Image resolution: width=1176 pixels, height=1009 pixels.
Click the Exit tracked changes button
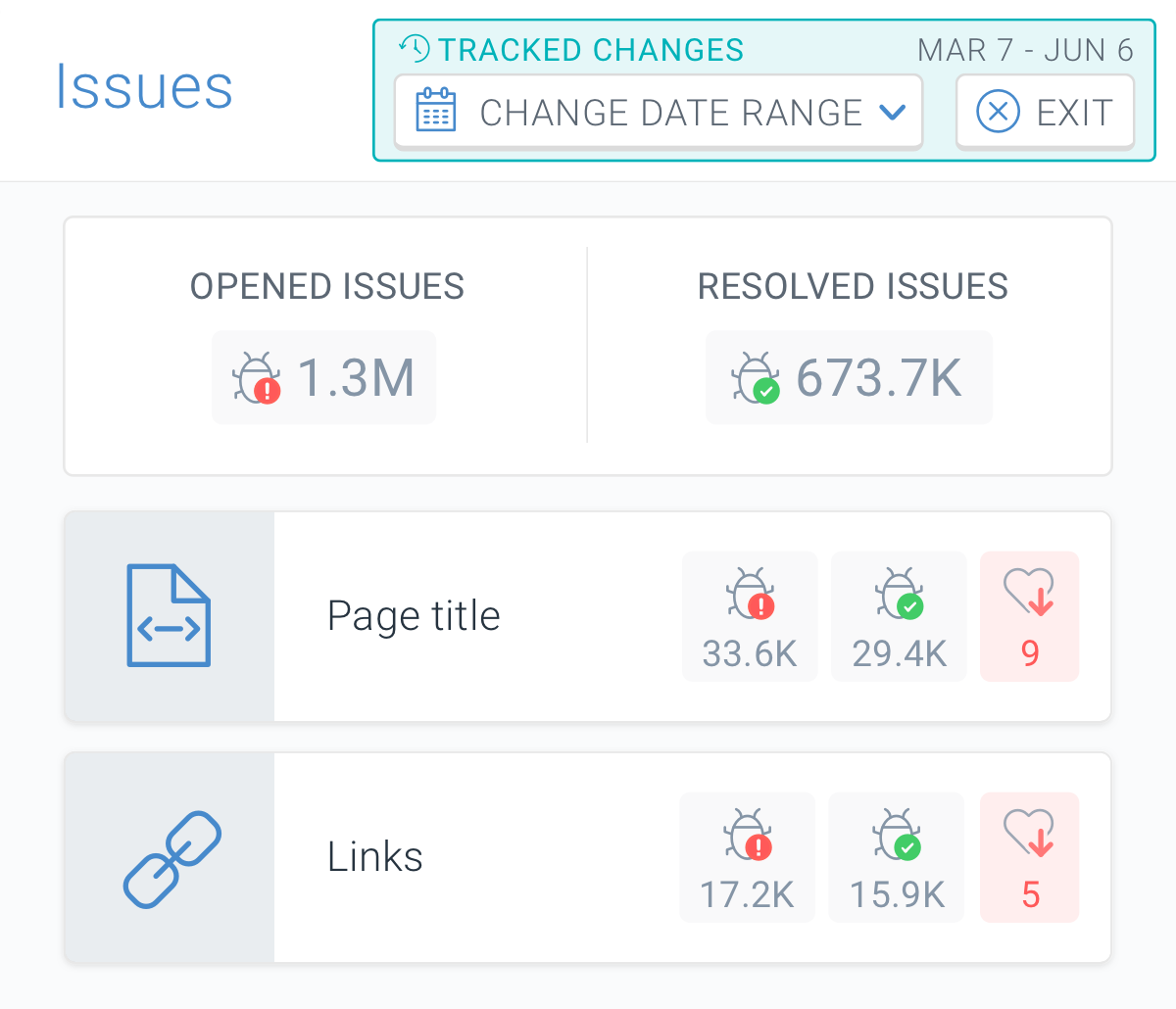[x=1045, y=112]
